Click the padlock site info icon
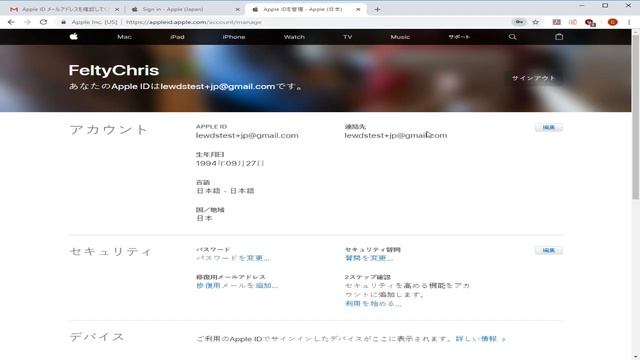This screenshot has height=360, width=640. [63, 22]
